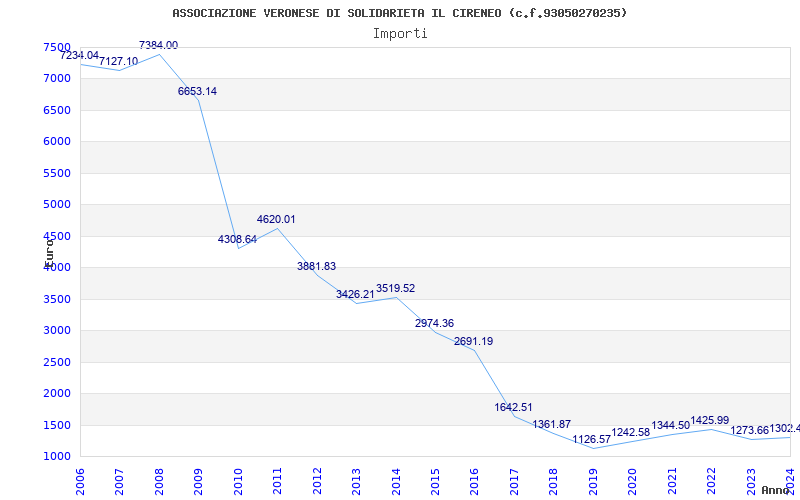The width and height of the screenshot is (800, 500).
Task: Select data label 7127.10
Action: point(118,61)
